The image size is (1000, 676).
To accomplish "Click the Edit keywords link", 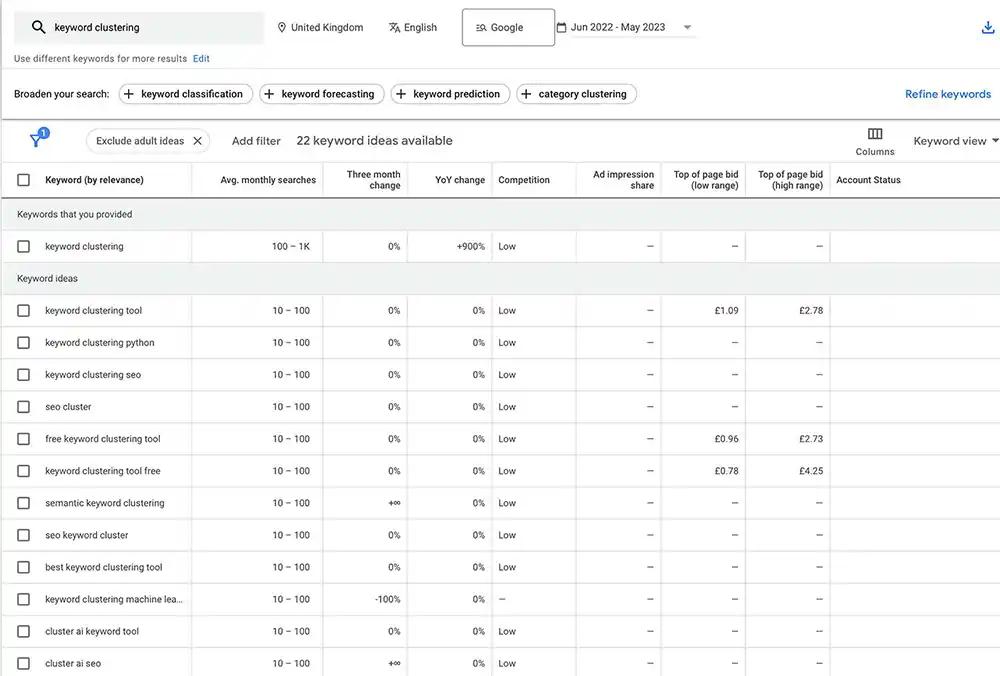I will coord(201,59).
